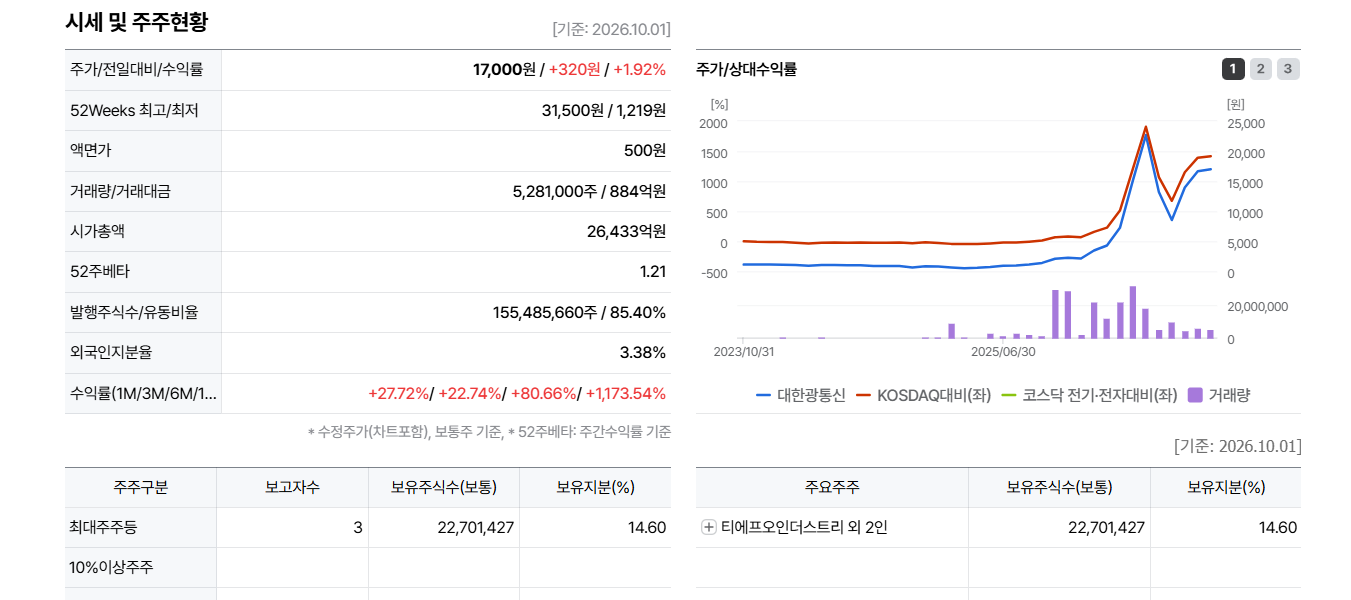Click the +1.92% return value

(x=639, y=70)
